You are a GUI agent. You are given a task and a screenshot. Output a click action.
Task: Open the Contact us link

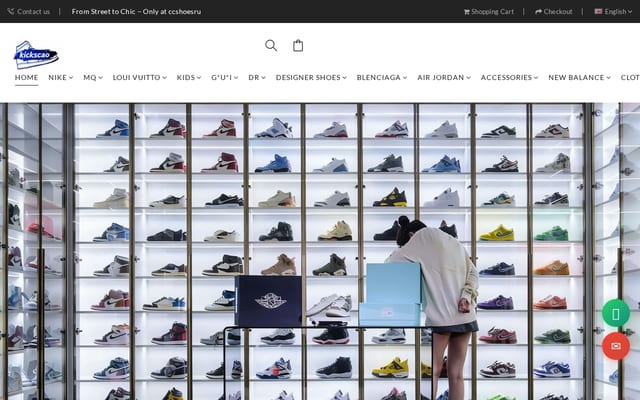pyautogui.click(x=33, y=12)
